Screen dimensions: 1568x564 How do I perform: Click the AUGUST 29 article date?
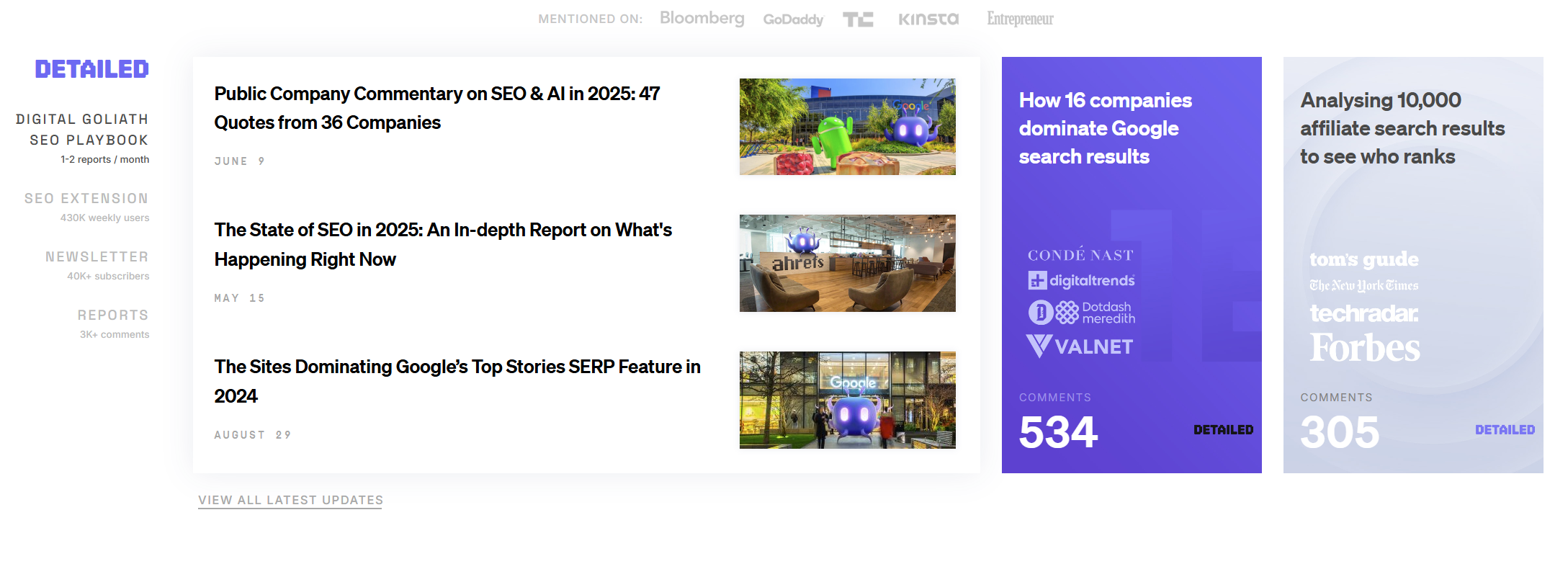coord(253,435)
